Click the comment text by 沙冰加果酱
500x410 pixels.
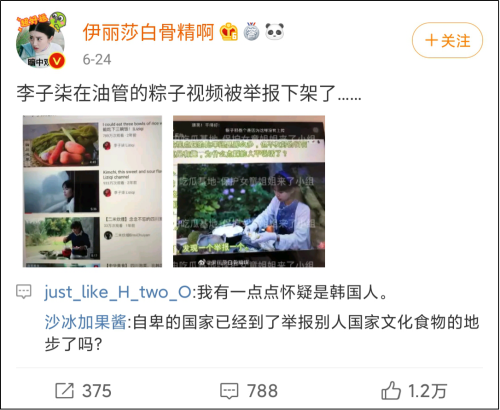coord(262,333)
